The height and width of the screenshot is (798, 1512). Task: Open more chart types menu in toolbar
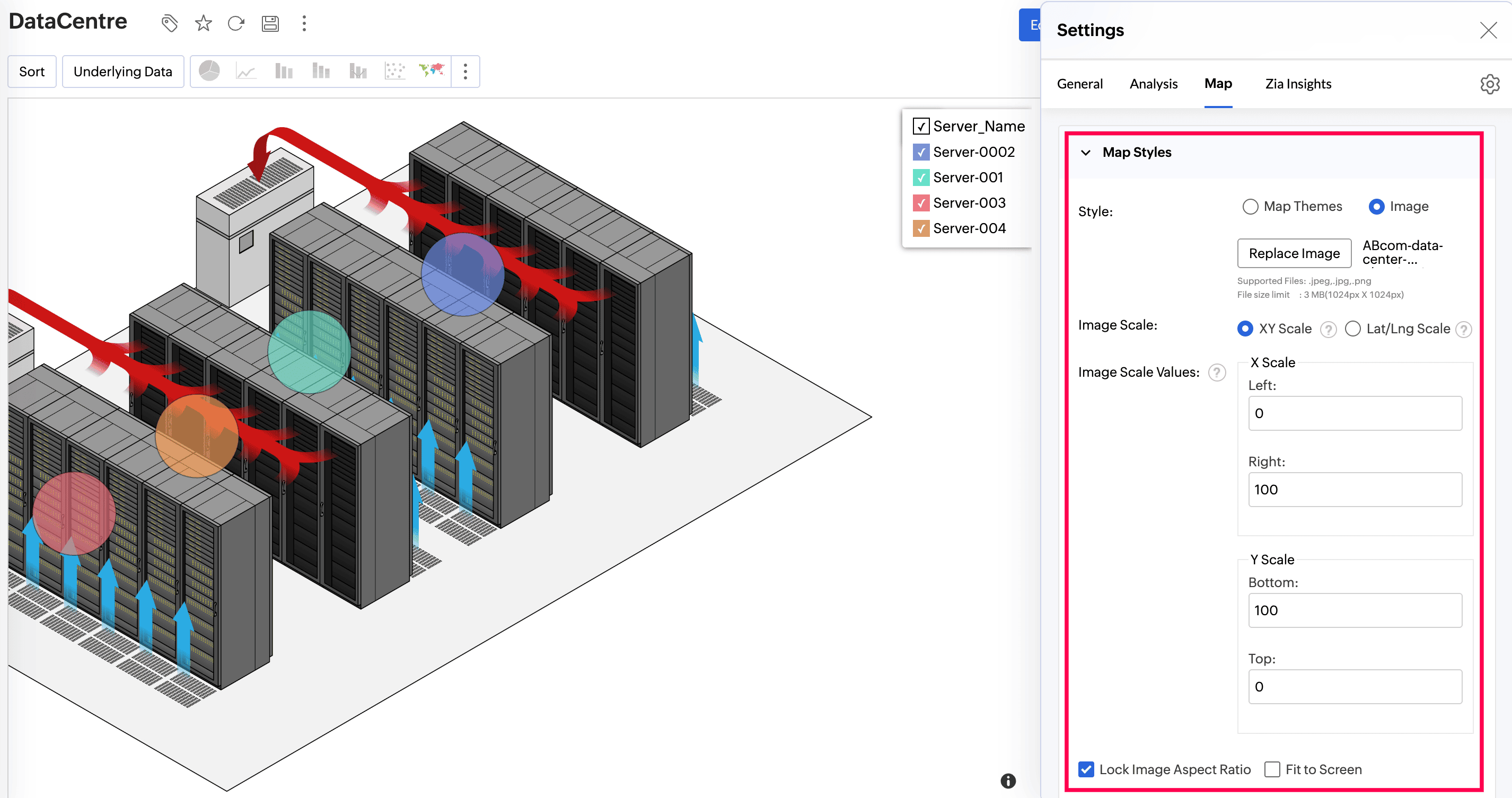(465, 72)
